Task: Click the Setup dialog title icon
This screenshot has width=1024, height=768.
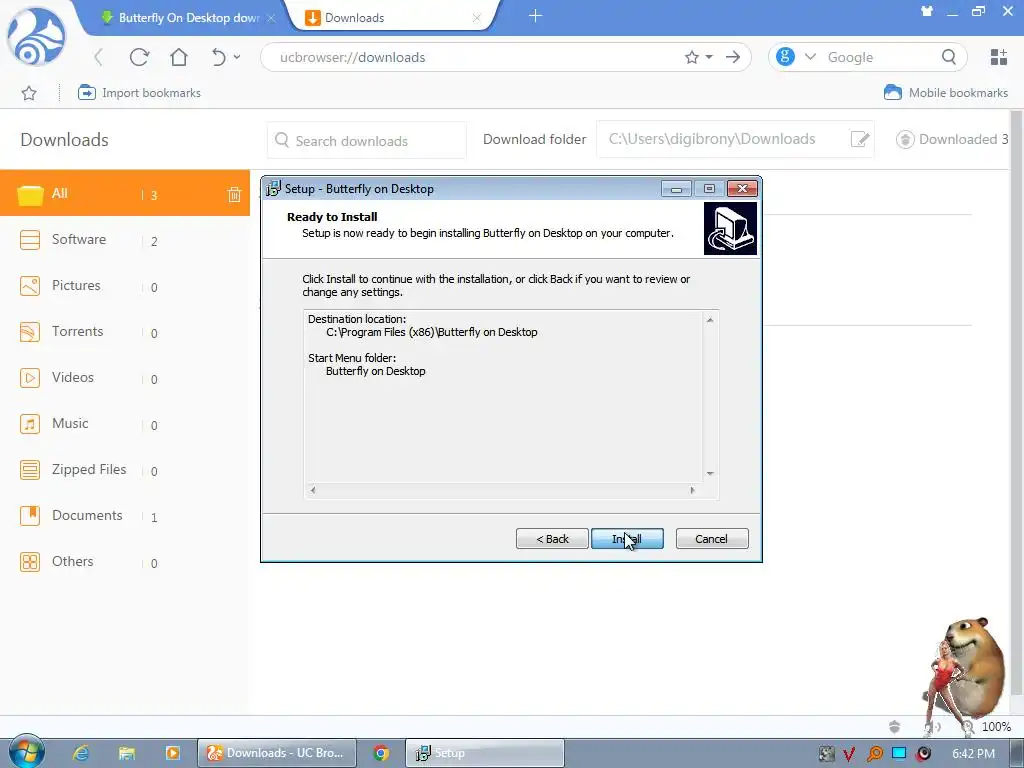Action: click(x=273, y=189)
